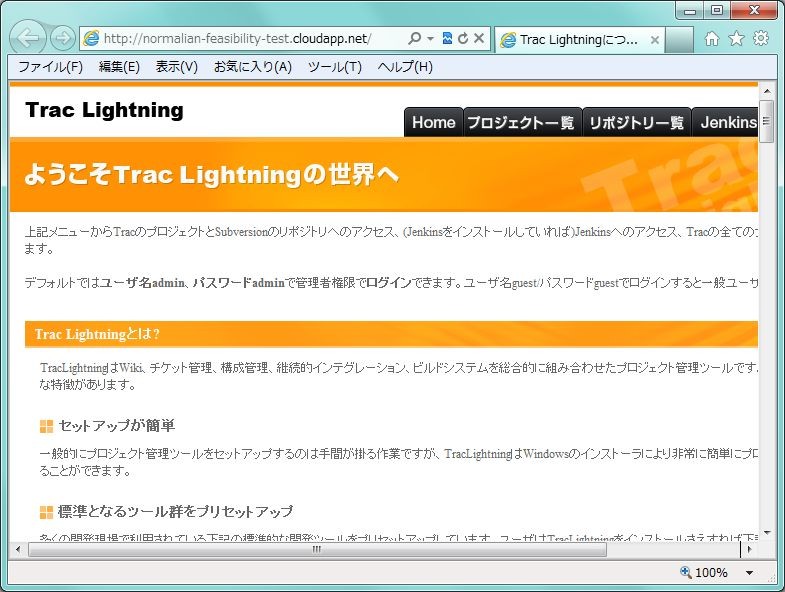Open the 編集(E) menu

119,67
